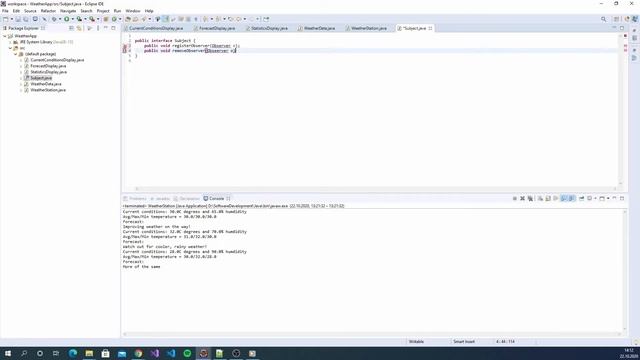
Task: Open the Run button dropdown arrow
Action: coord(72,19)
